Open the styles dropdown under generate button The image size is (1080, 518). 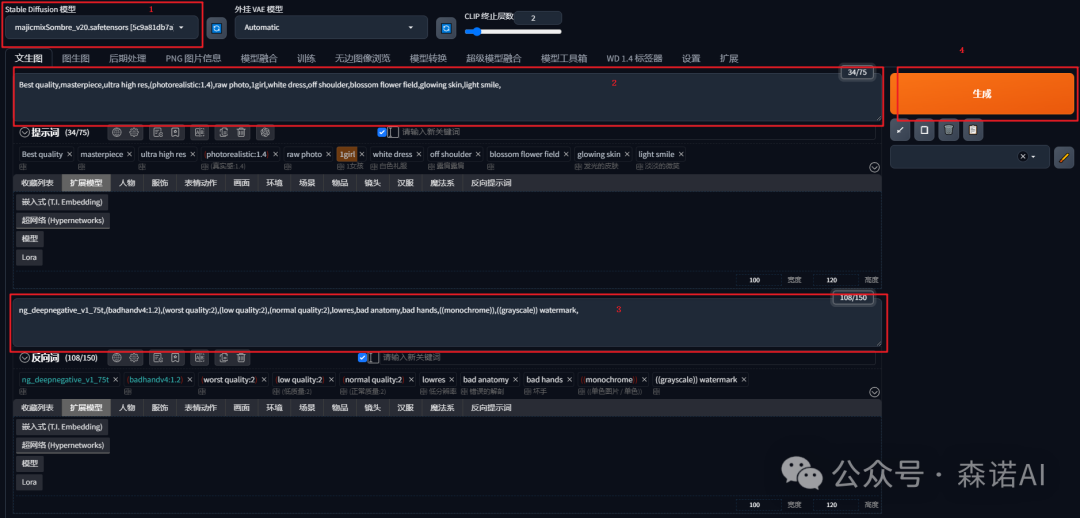970,157
